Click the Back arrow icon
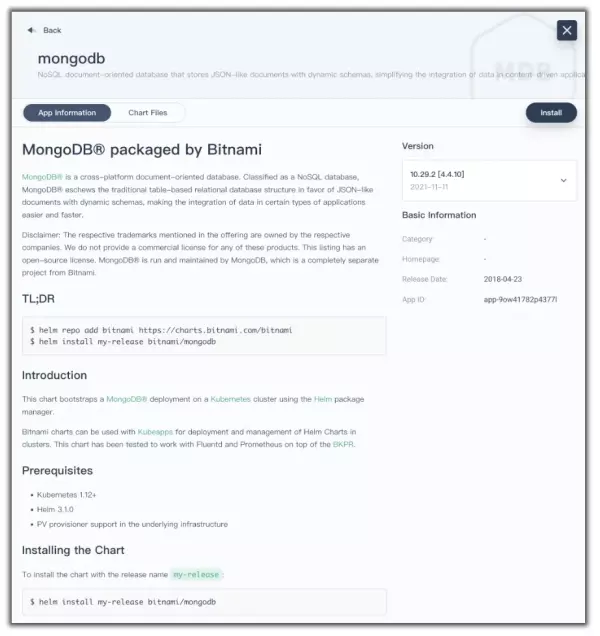This screenshot has height=636, width=600. pyautogui.click(x=32, y=30)
